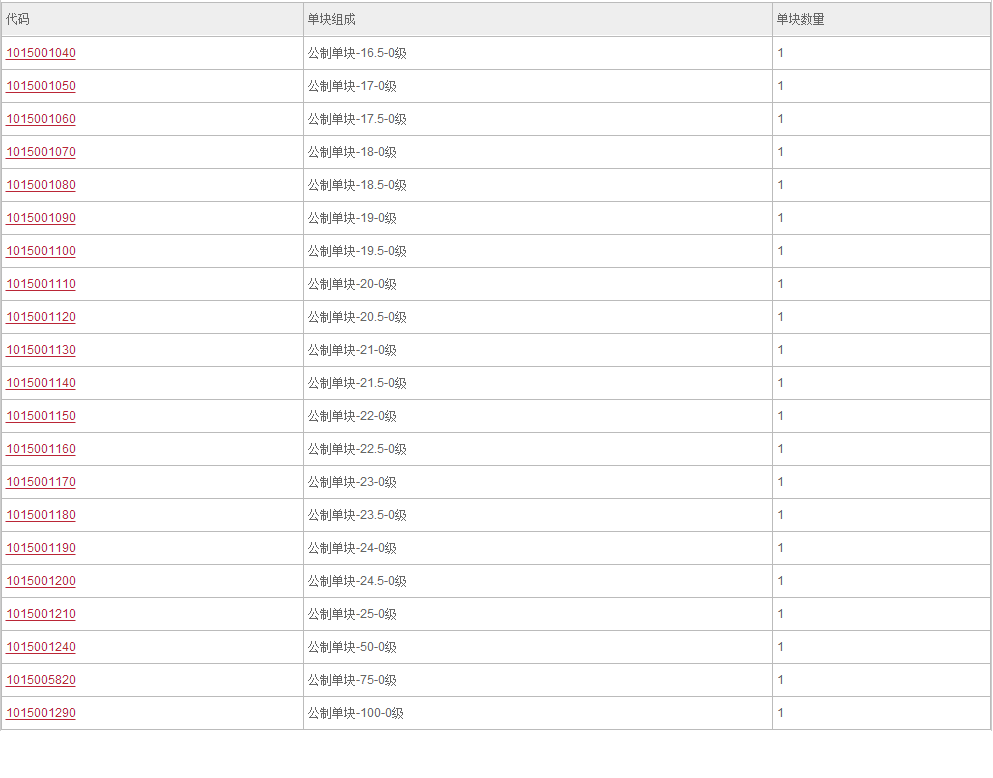993x778 pixels.
Task: Open product code link 1015001050
Action: pos(41,86)
